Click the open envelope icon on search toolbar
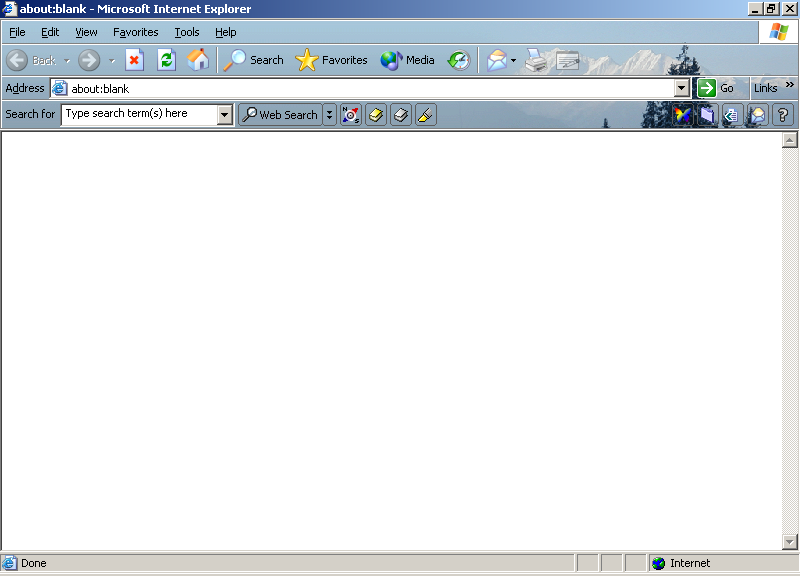 click(x=758, y=115)
